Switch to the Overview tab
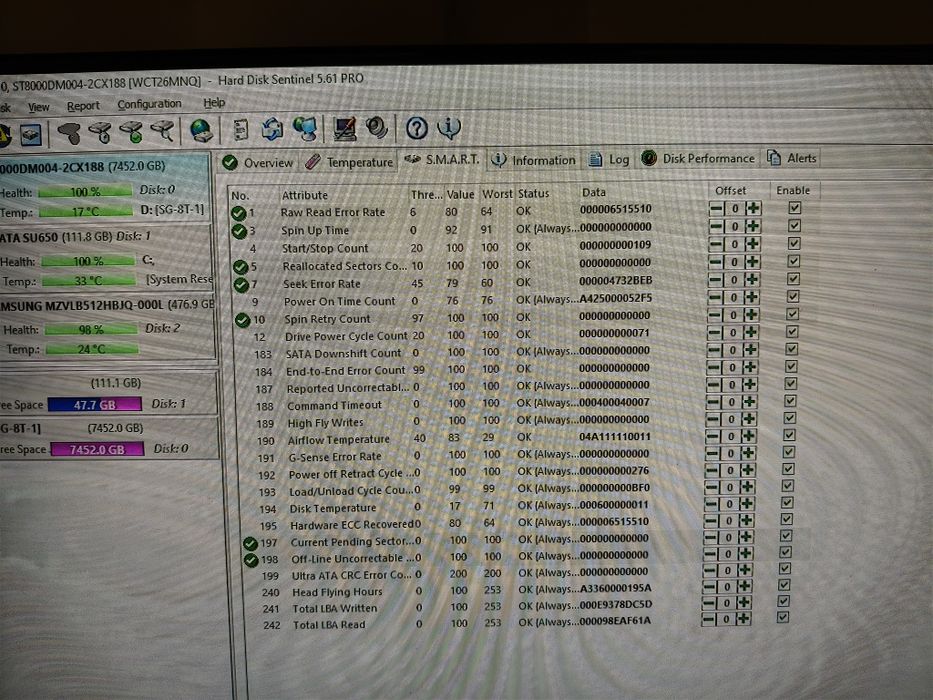 point(258,162)
